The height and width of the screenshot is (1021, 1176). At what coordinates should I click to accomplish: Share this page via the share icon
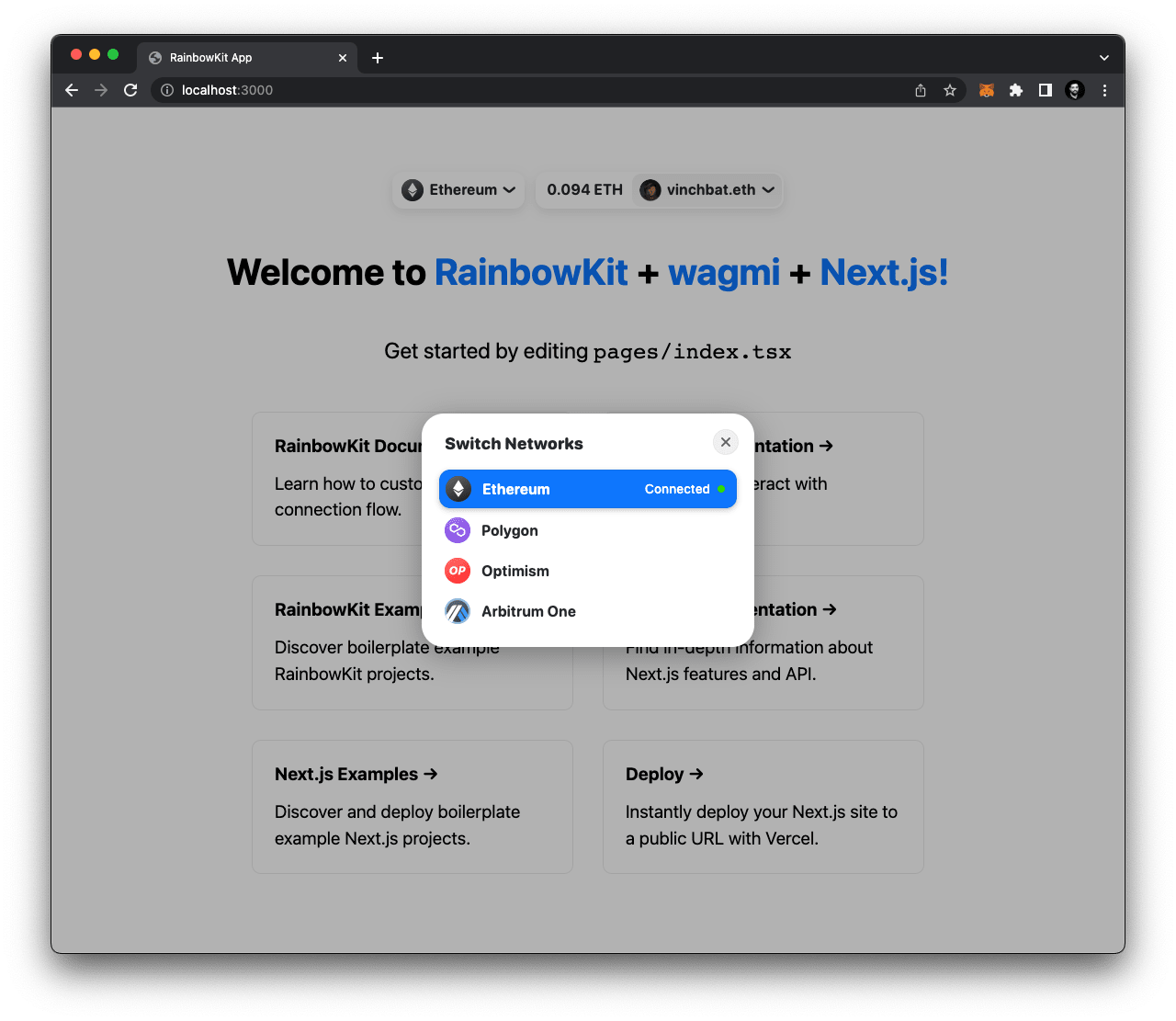[921, 90]
